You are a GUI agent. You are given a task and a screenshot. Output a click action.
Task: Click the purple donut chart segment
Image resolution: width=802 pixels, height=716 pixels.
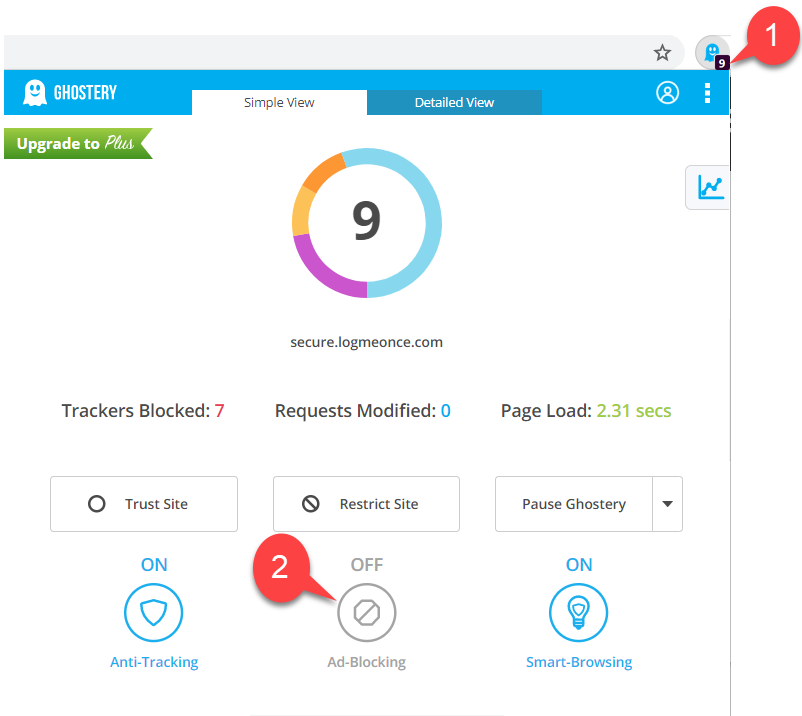(x=323, y=272)
